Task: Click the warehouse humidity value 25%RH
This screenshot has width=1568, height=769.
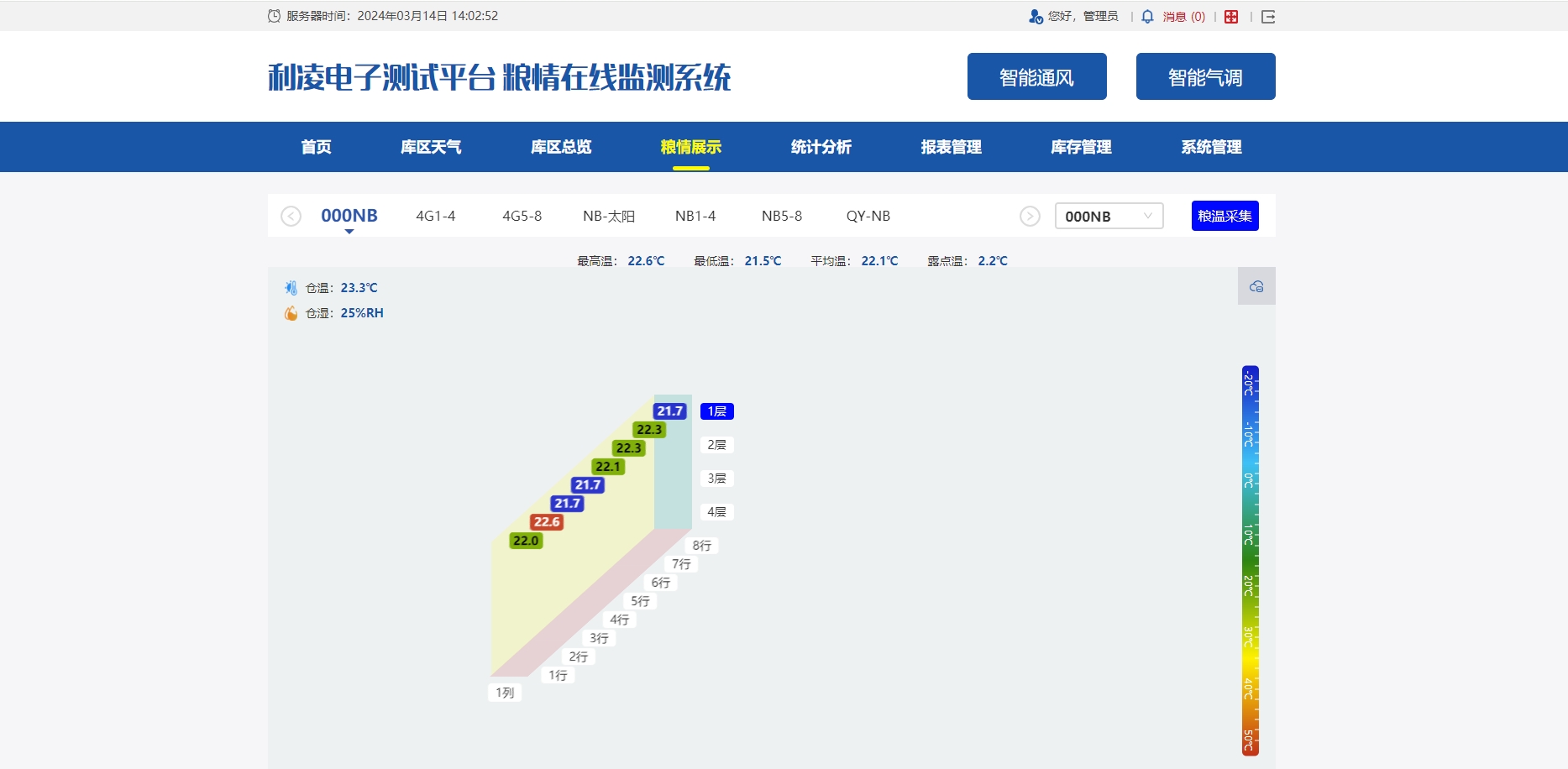Action: click(x=362, y=313)
